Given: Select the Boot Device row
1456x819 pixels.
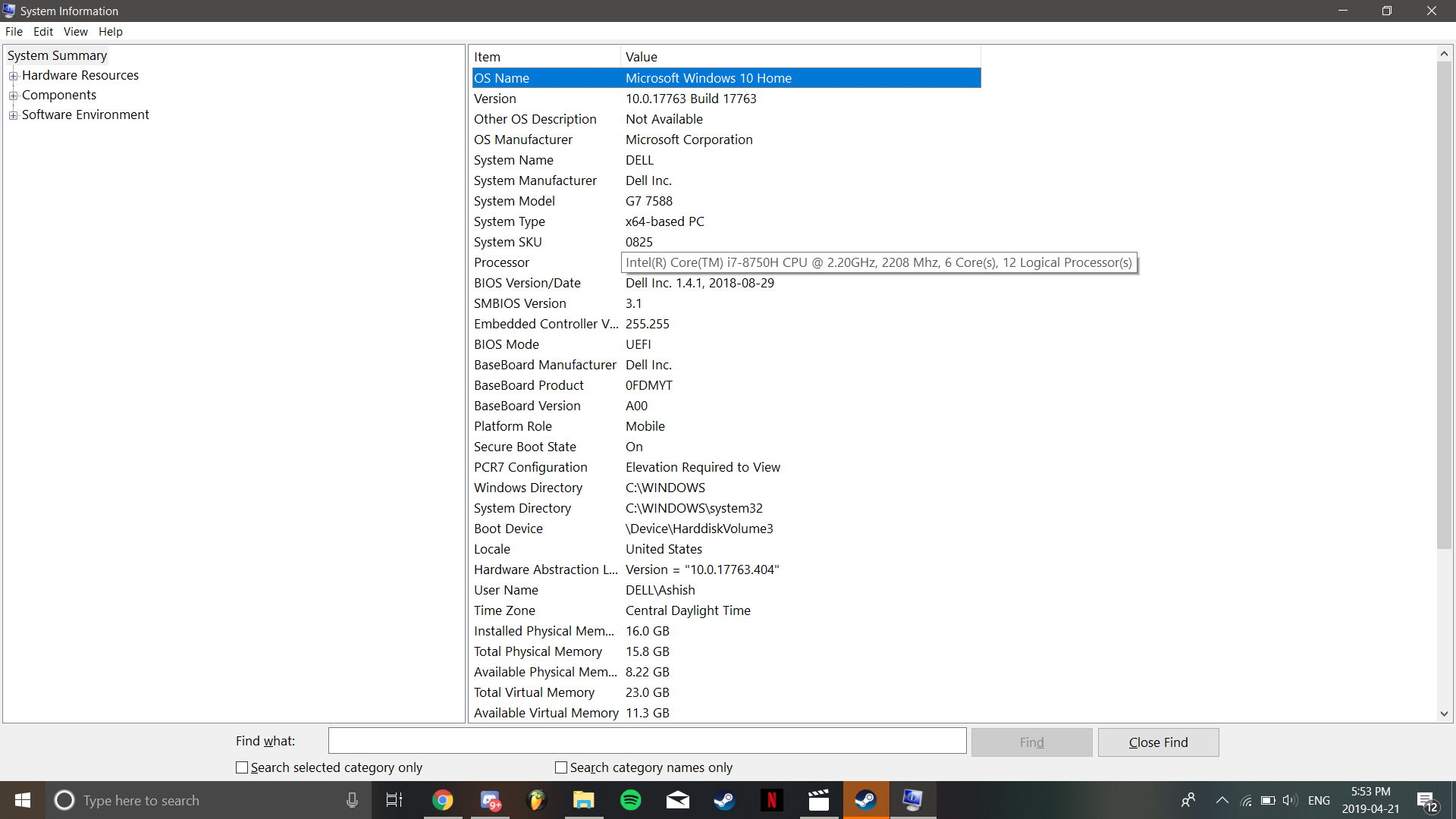Looking at the screenshot, I should [726, 529].
